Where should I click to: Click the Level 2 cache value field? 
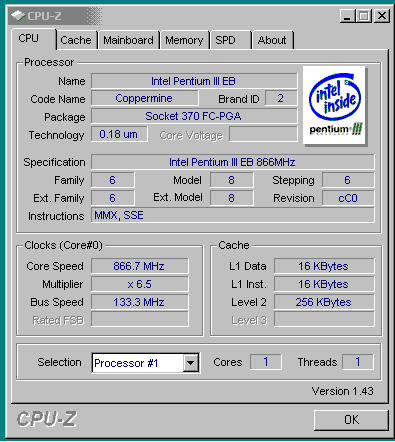click(324, 302)
